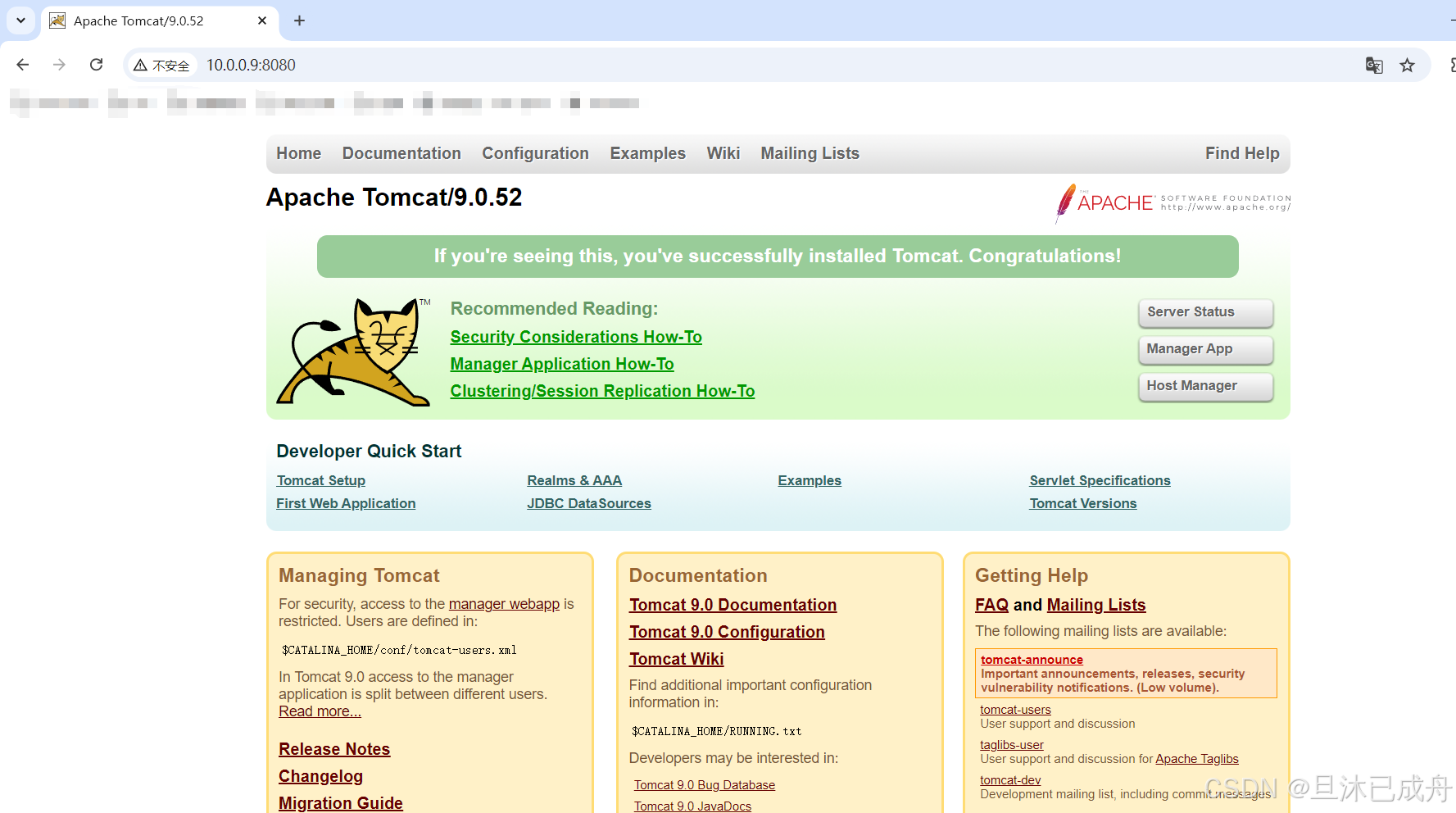The image size is (1456, 813).
Task: Open the First Web Application link
Action: click(346, 503)
